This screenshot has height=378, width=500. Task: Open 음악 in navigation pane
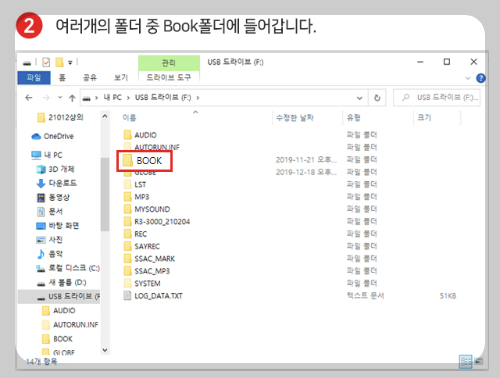tap(49, 254)
